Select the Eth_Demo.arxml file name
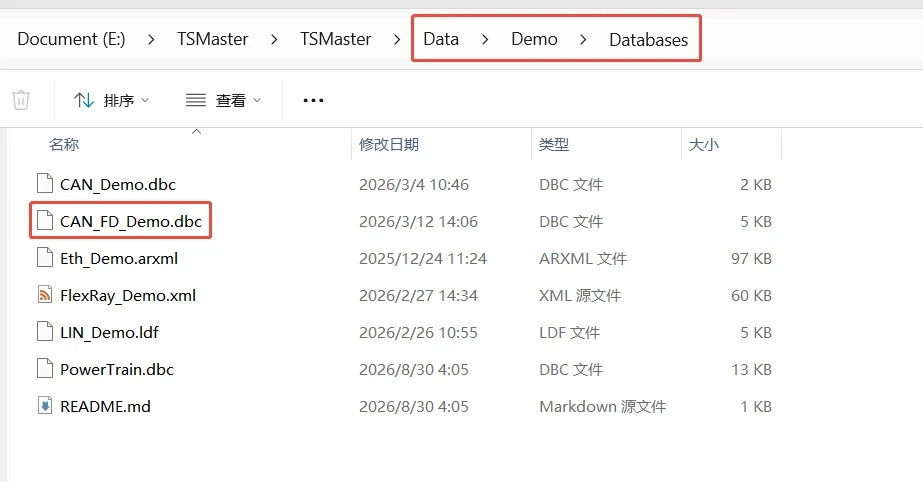This screenshot has width=923, height=482. click(119, 258)
